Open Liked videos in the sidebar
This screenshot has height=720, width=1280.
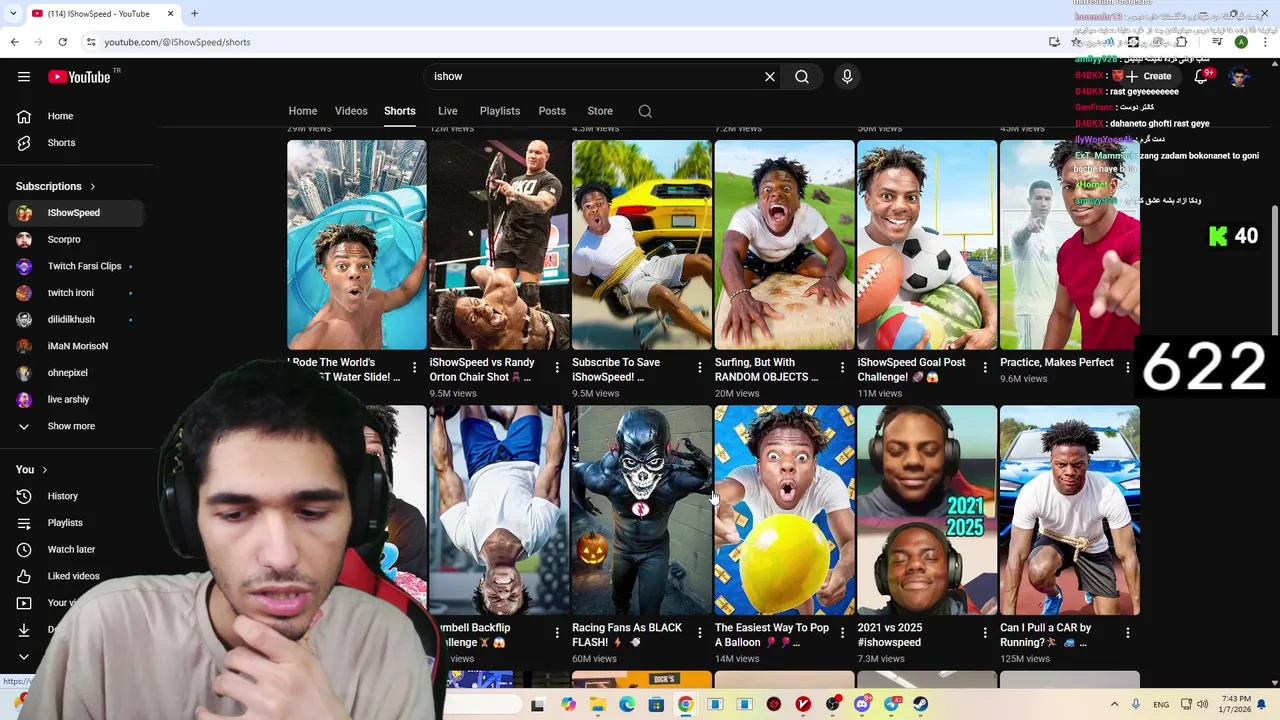(75, 576)
